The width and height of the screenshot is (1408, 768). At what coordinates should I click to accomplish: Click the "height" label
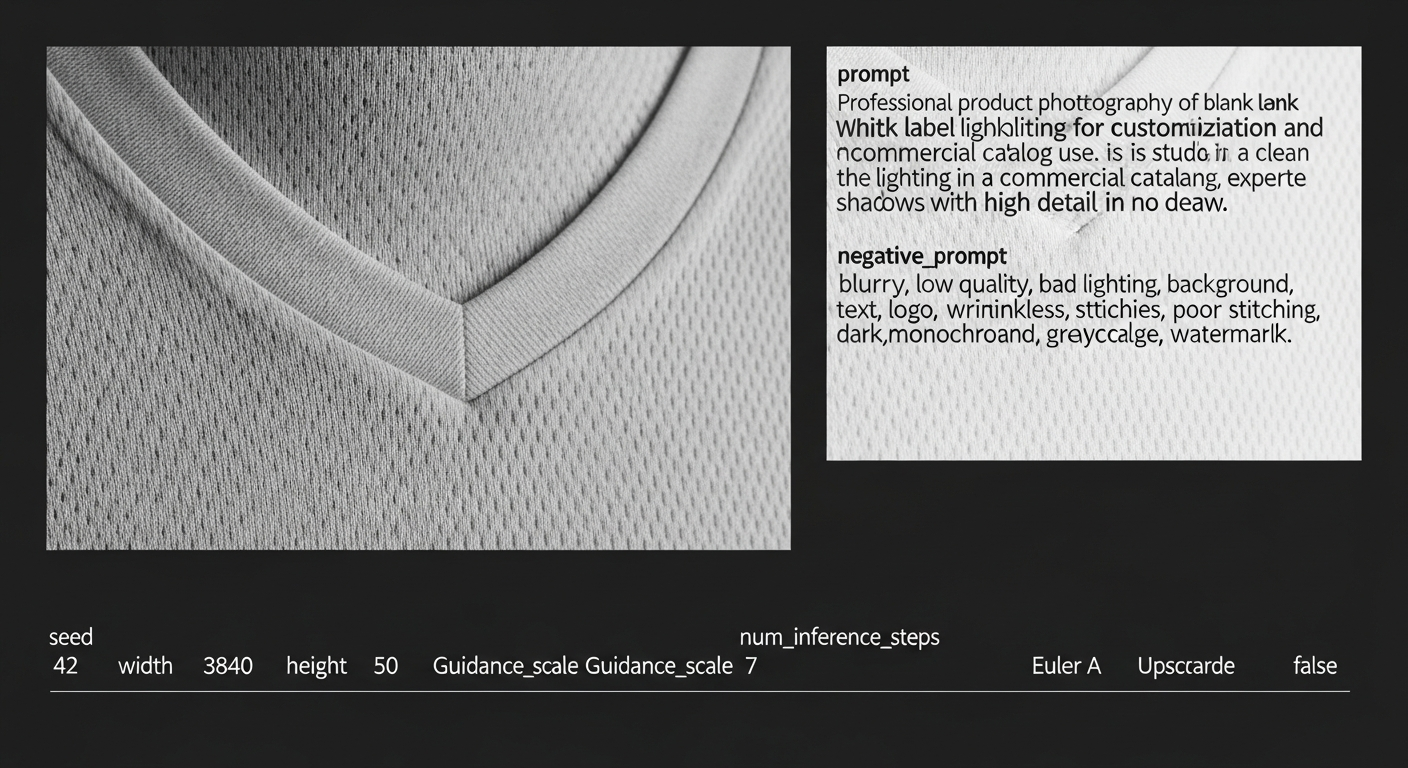(x=316, y=666)
